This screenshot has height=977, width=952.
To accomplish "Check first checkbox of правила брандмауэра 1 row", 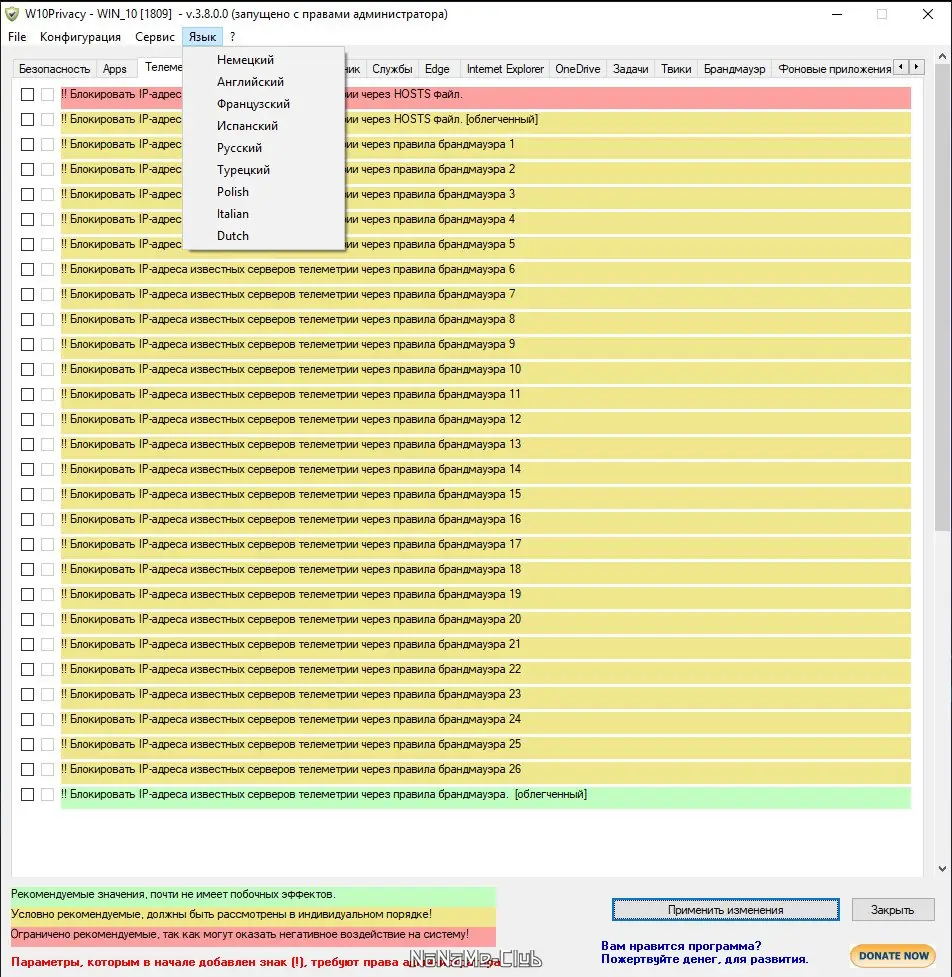I will [x=27, y=145].
